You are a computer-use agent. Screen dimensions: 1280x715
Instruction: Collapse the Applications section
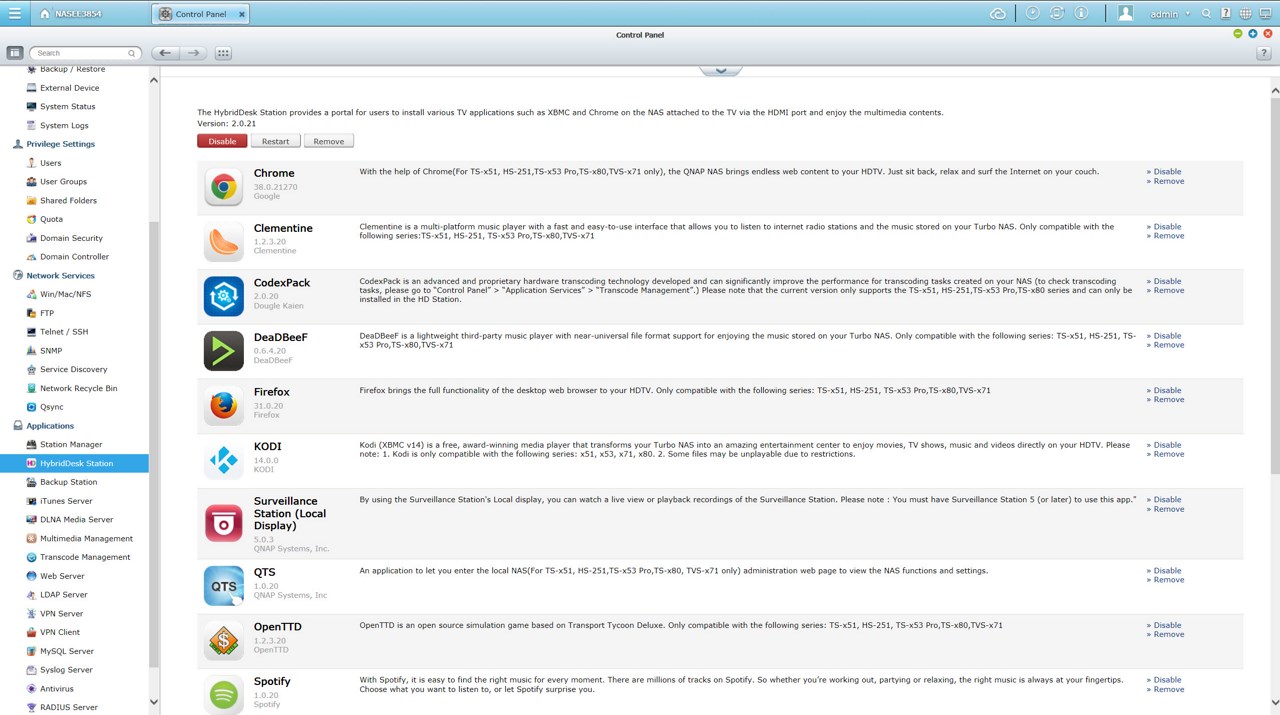(x=50, y=426)
